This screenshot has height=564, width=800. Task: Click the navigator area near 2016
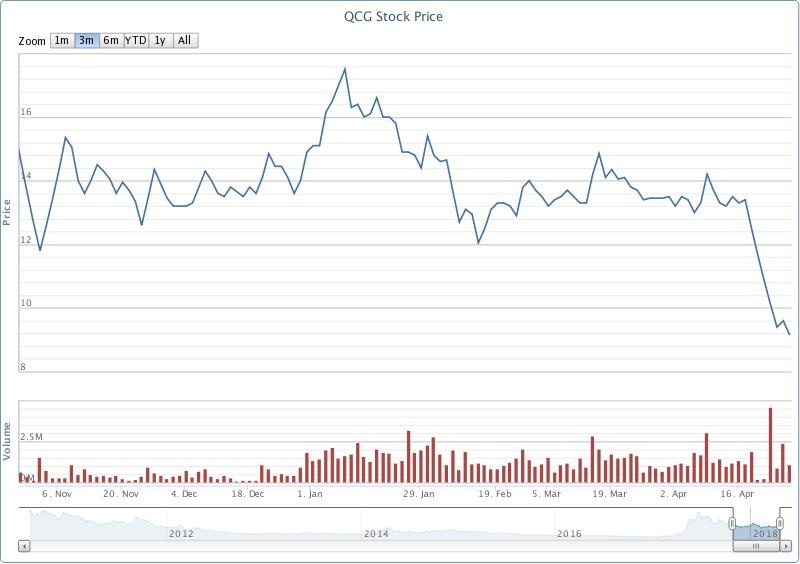pos(569,524)
